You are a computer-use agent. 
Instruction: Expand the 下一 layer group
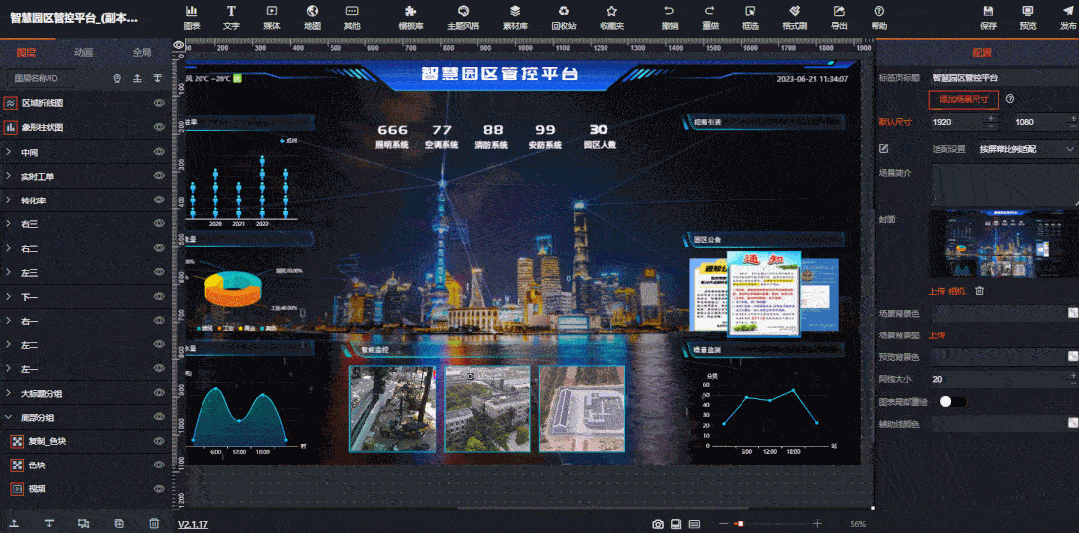click(8, 297)
